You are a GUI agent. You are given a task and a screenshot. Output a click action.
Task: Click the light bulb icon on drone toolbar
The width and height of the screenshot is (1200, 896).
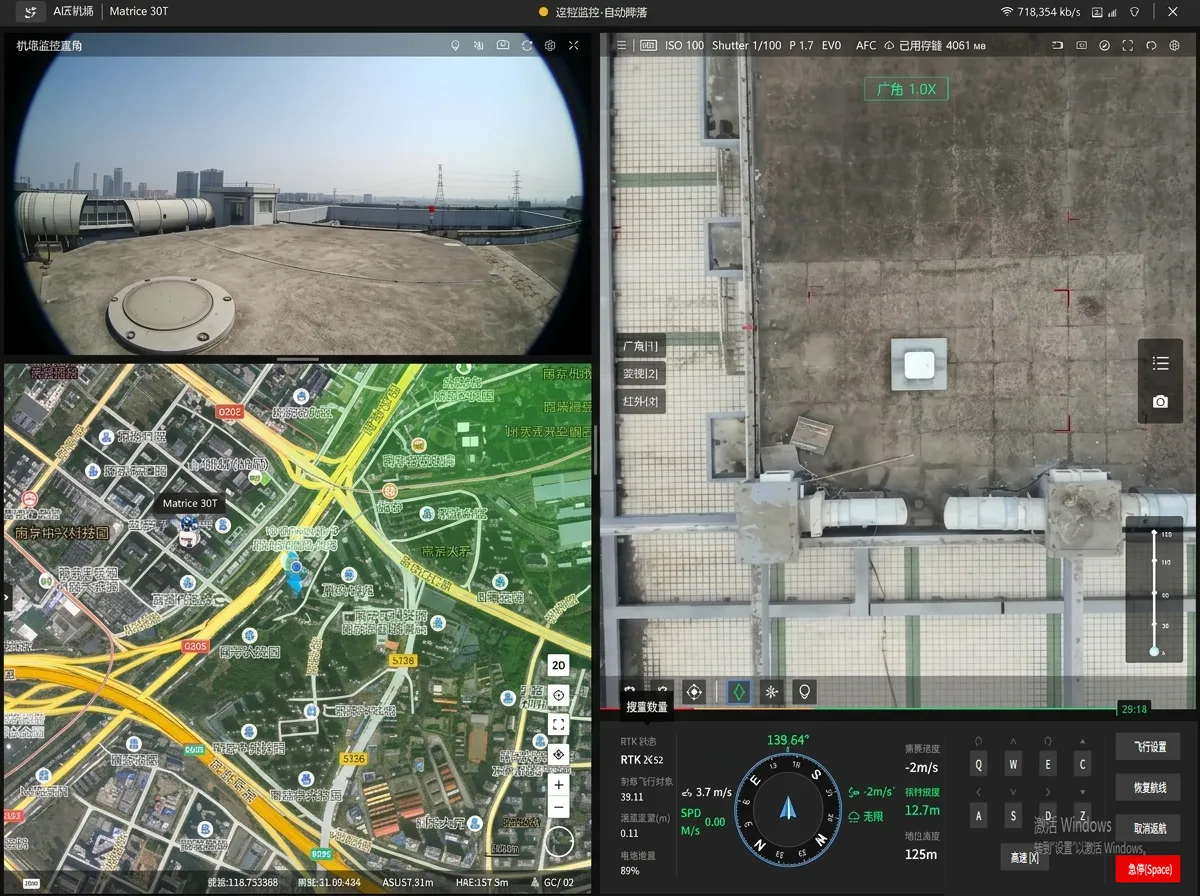pos(803,691)
